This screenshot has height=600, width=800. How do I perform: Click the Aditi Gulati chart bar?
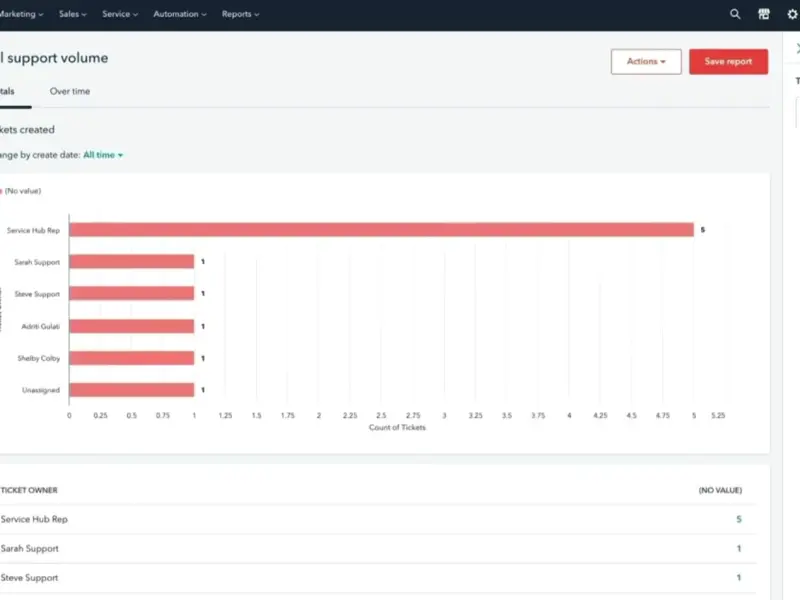point(131,326)
